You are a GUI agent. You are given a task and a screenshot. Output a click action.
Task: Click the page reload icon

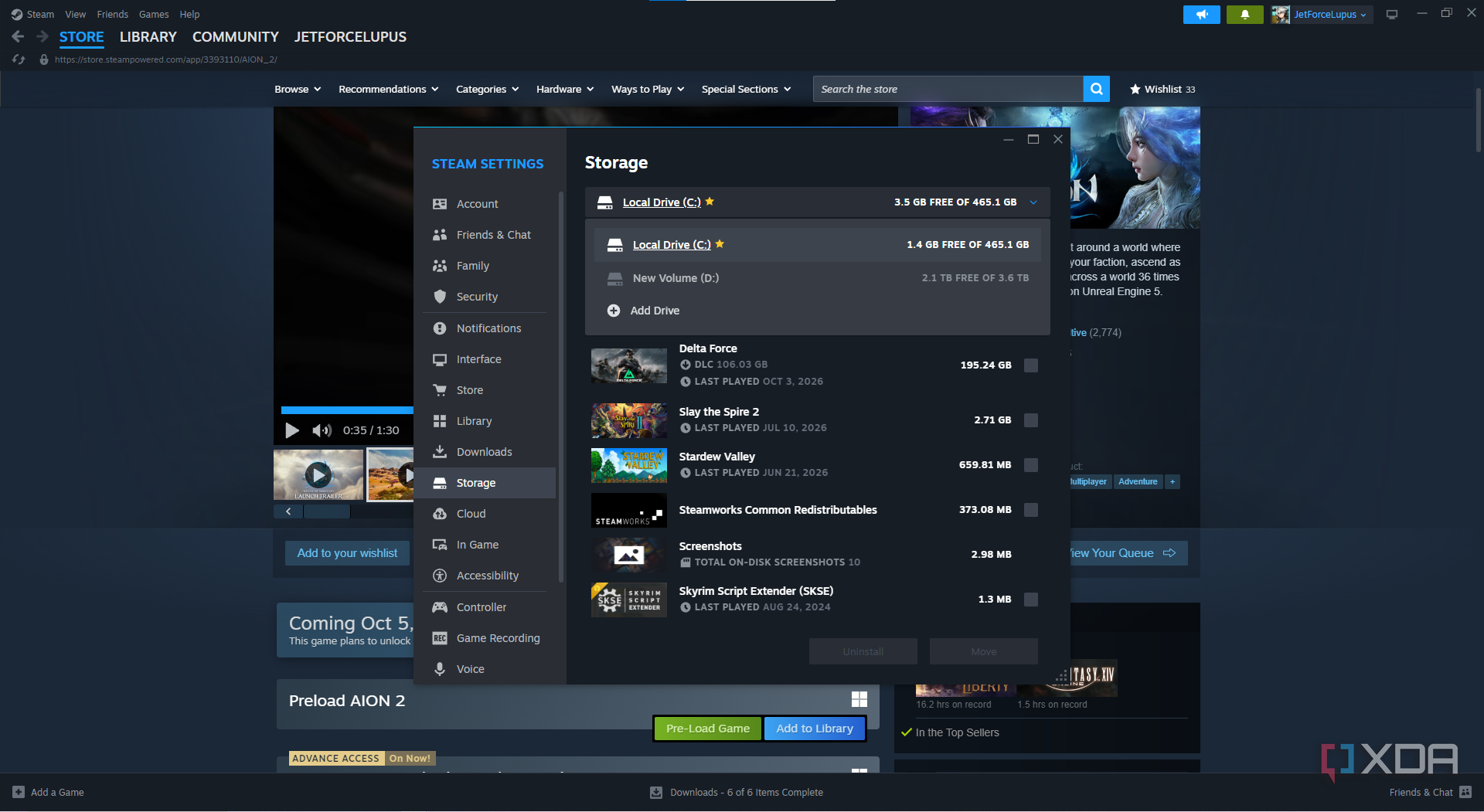point(19,59)
